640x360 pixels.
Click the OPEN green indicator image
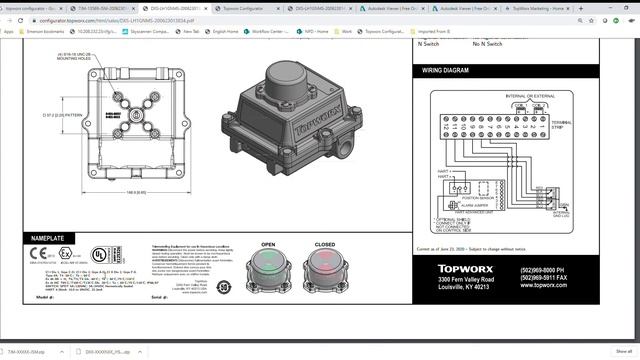[x=269, y=271]
